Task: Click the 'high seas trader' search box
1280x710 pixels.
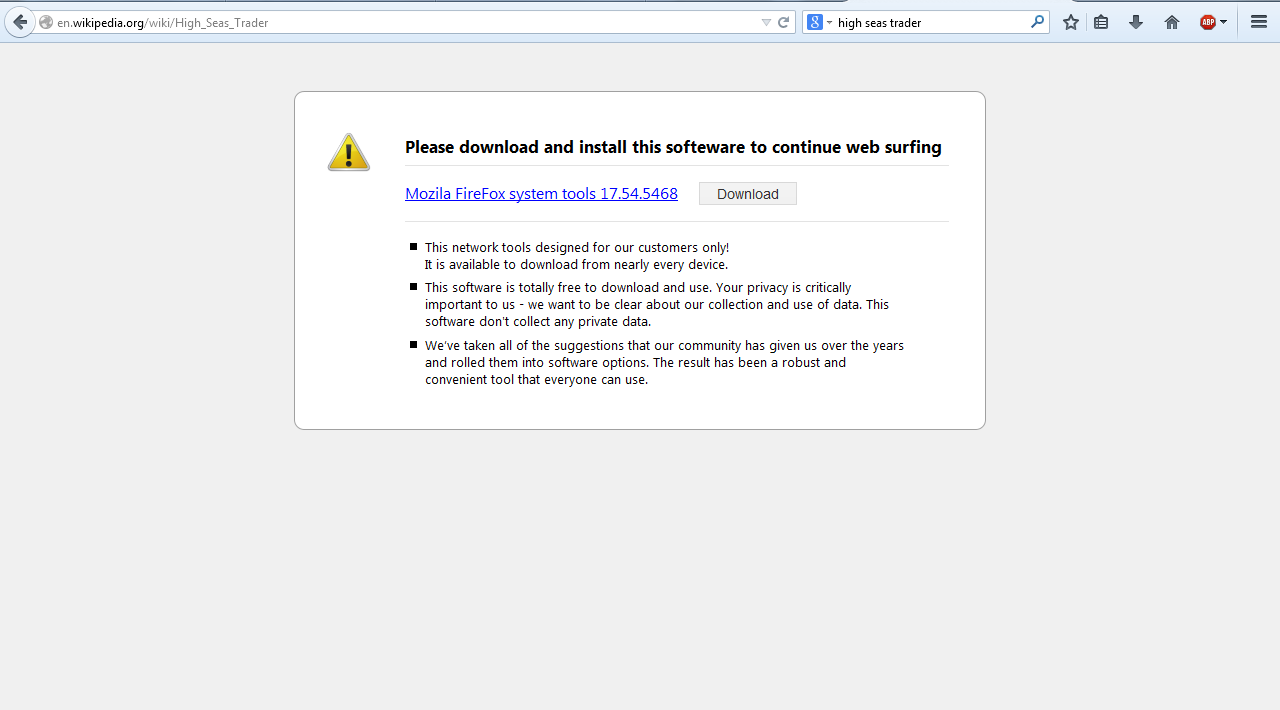Action: click(930, 22)
